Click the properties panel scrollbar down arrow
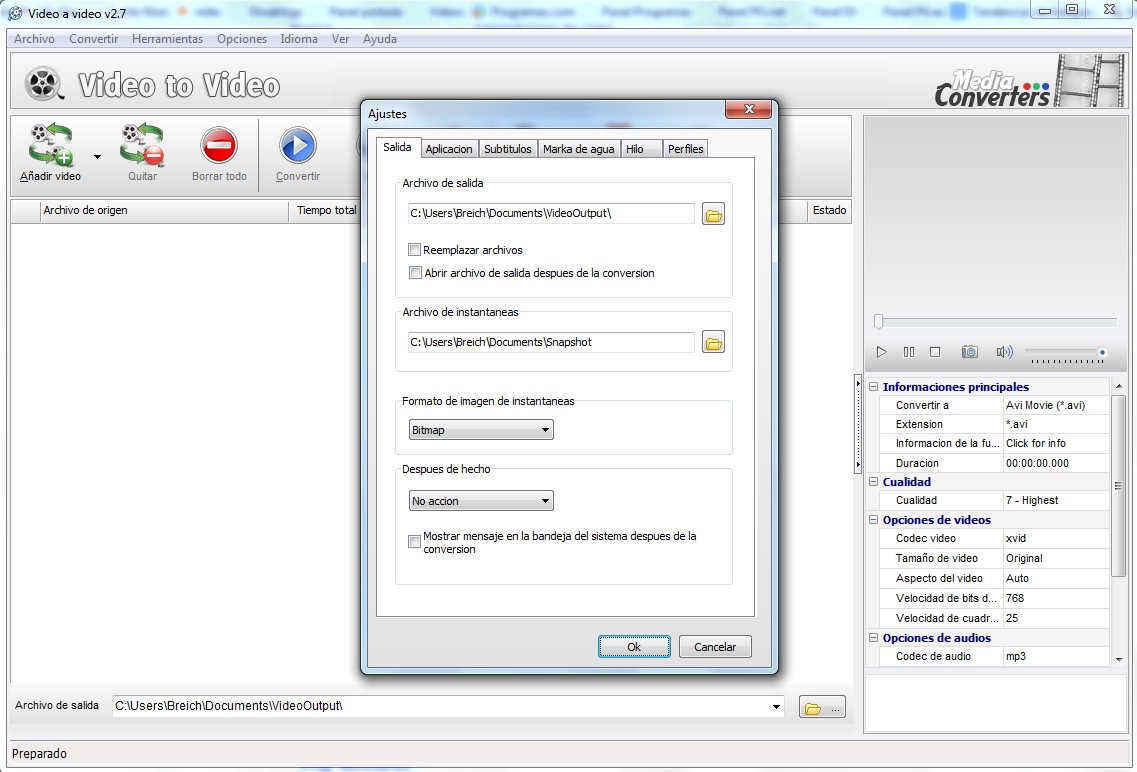Image resolution: width=1137 pixels, height=772 pixels. click(1119, 659)
